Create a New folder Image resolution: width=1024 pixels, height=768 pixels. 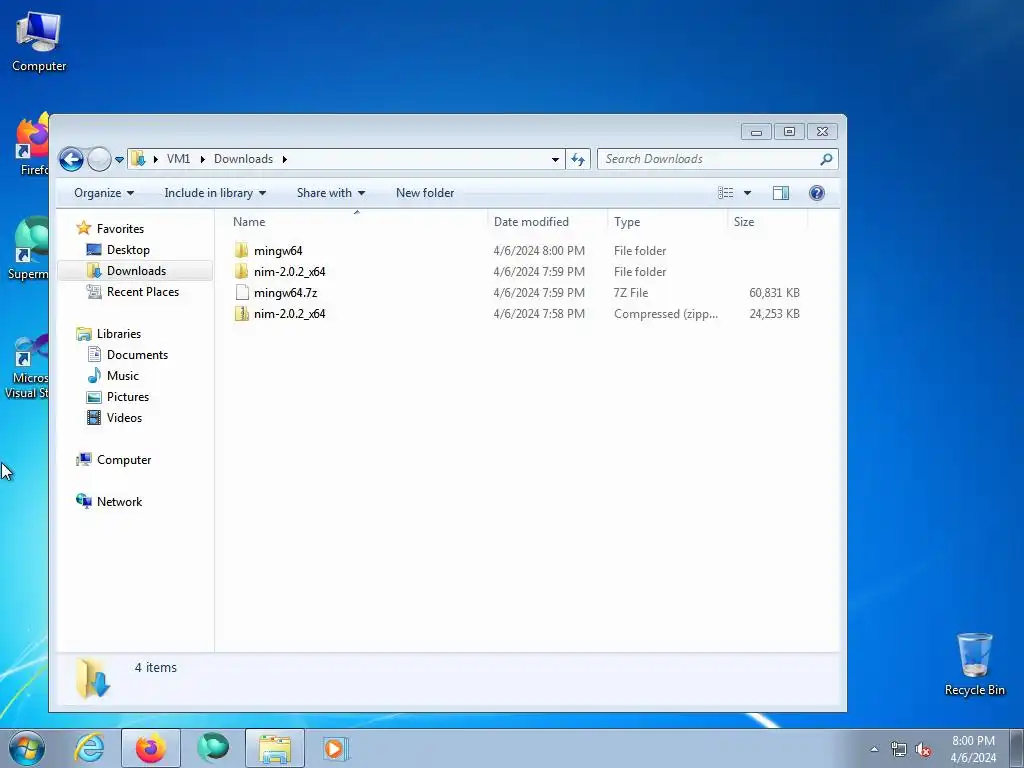pos(425,193)
